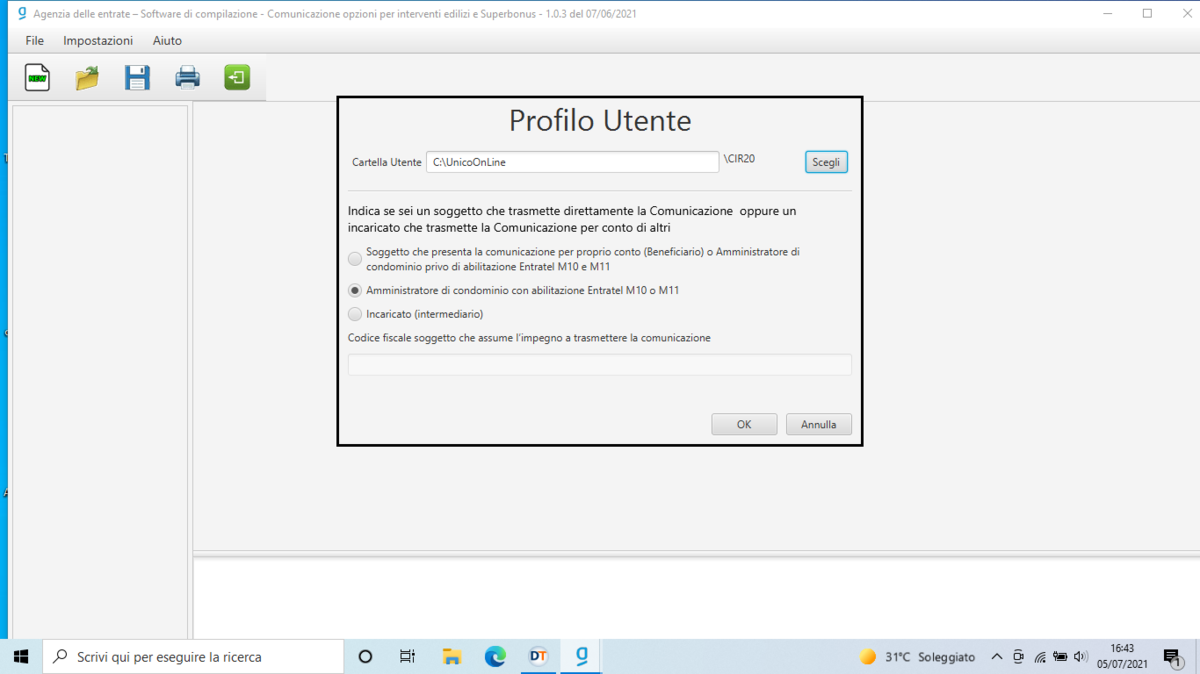
Task: Select Soggetto che presenta per proprio conto option
Action: click(x=354, y=258)
